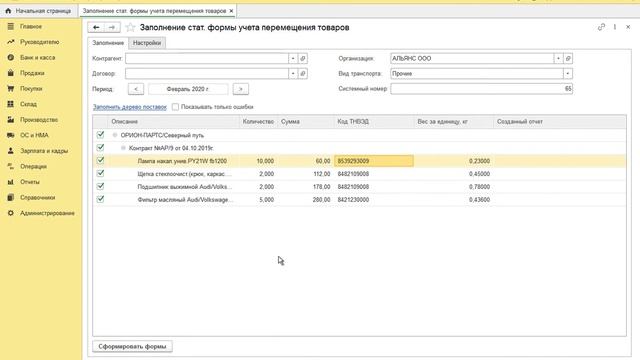Open the Организация dropdown arrow
Image resolution: width=640 pixels, height=360 pixels.
(558, 58)
